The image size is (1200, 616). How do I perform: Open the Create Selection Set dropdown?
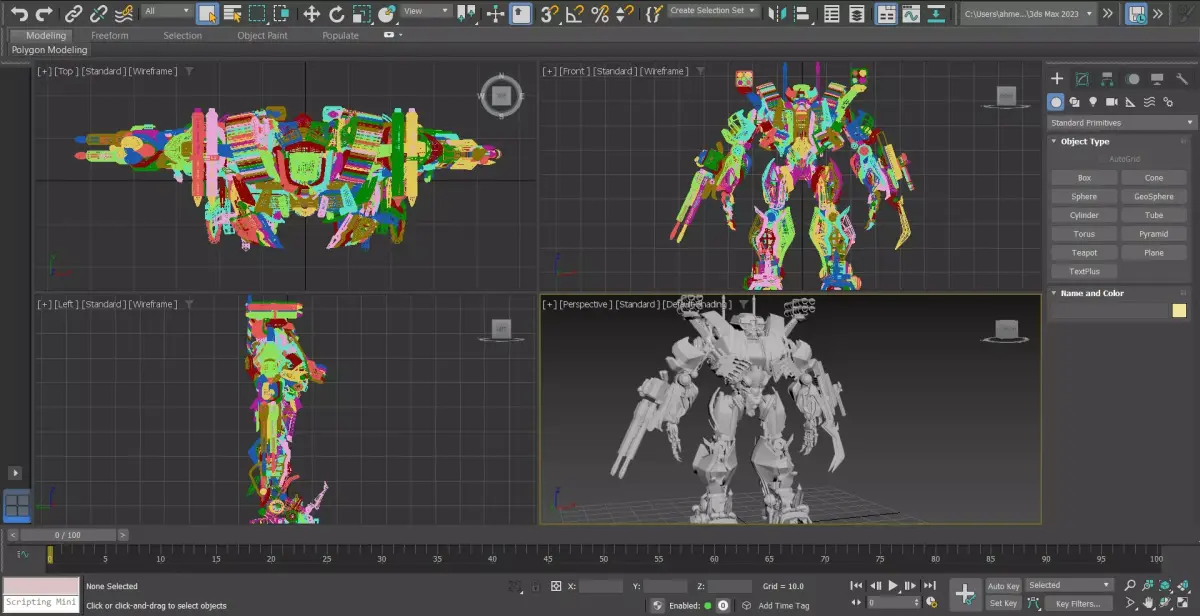click(714, 11)
